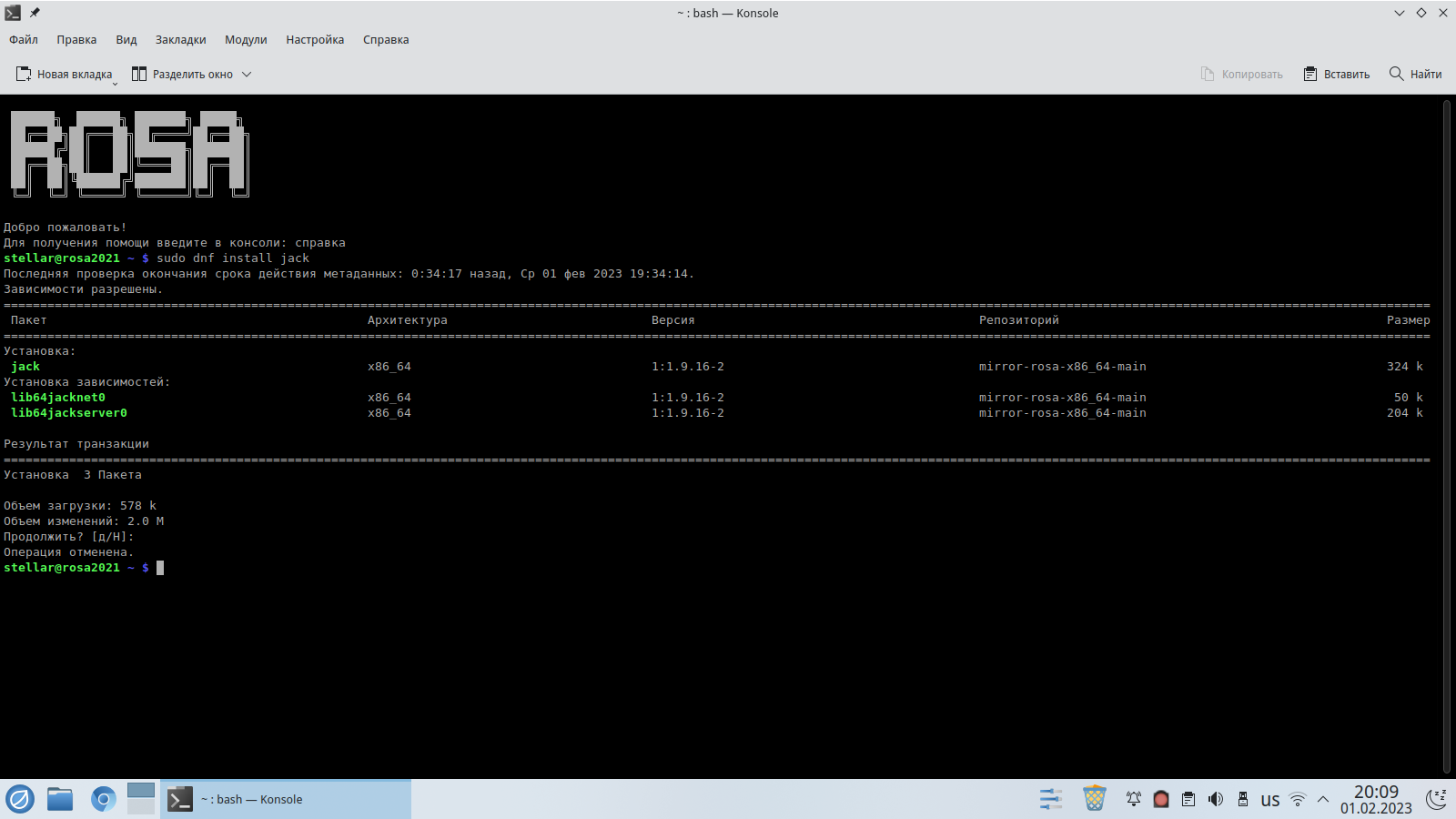This screenshot has height=819, width=1456.
Task: Launch the Chromium browser from the taskbar
Action: pos(103,799)
